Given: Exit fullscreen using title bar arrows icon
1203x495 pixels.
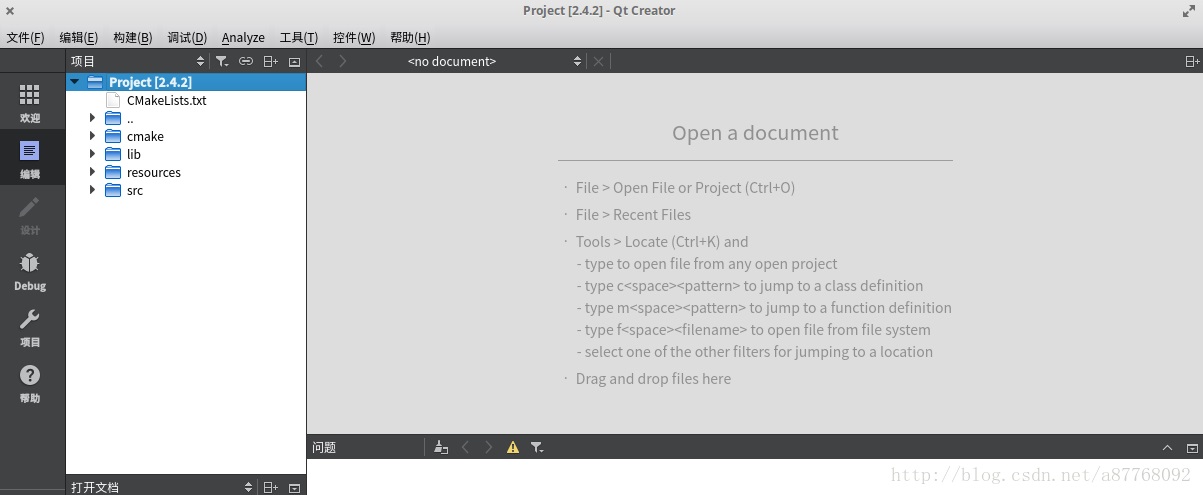Looking at the screenshot, I should pyautogui.click(x=1188, y=11).
